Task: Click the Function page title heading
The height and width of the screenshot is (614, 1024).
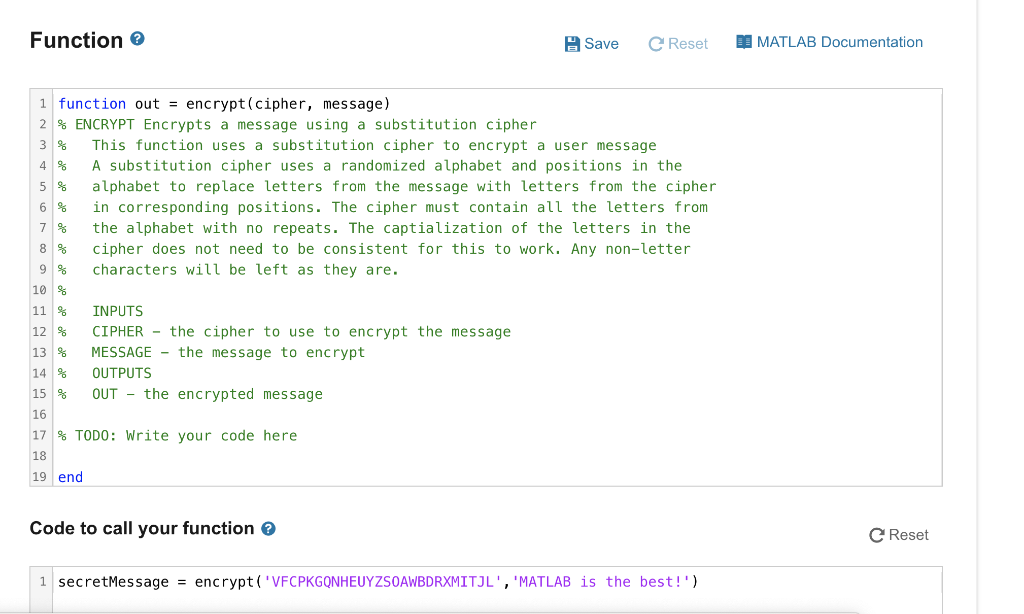Action: 74,39
